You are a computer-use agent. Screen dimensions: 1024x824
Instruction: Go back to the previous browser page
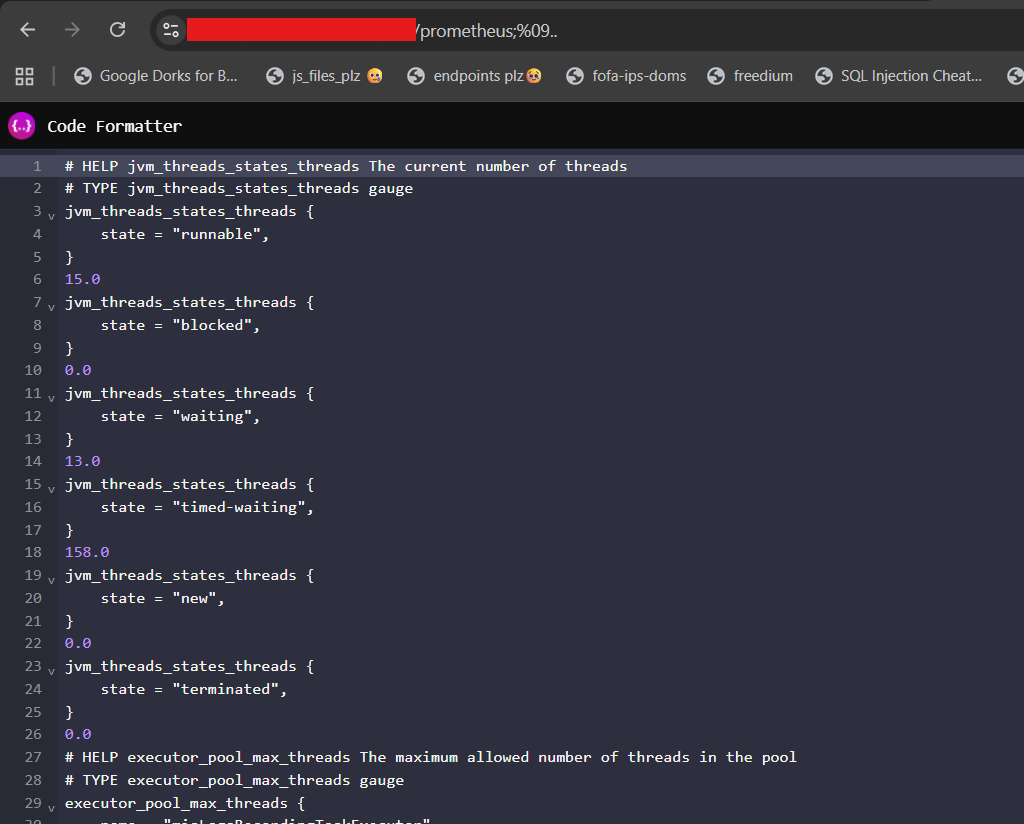pos(27,30)
